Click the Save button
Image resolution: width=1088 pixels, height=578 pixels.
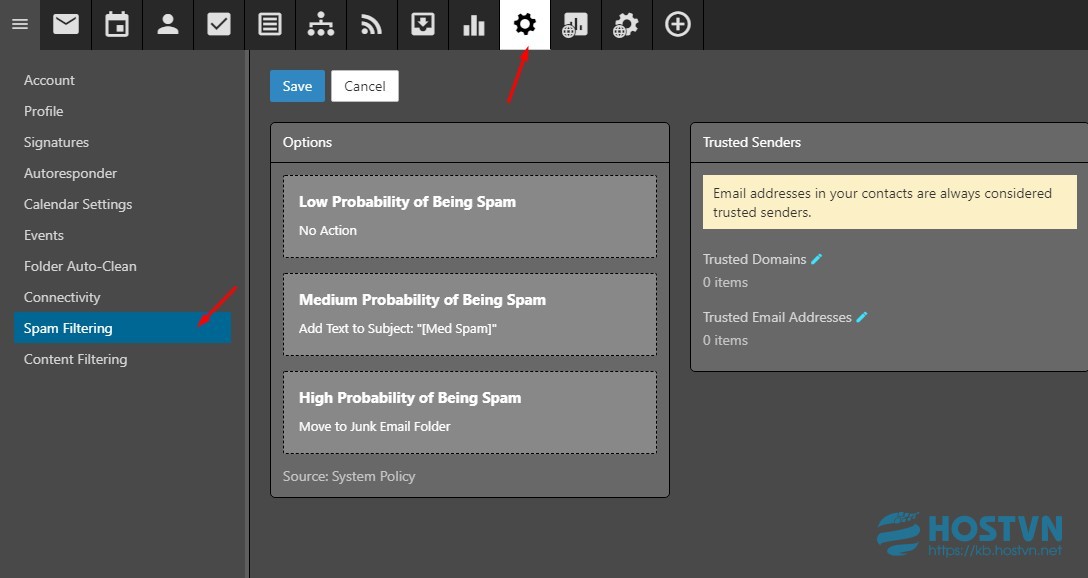297,86
